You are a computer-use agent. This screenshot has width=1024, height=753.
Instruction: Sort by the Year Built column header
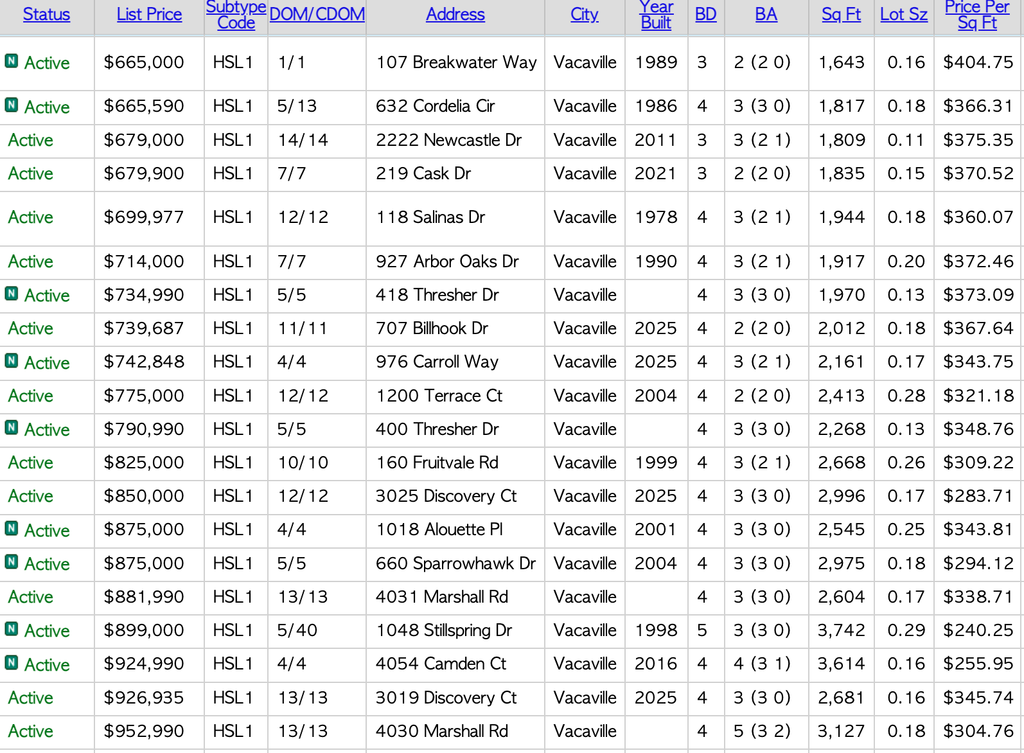click(x=656, y=15)
